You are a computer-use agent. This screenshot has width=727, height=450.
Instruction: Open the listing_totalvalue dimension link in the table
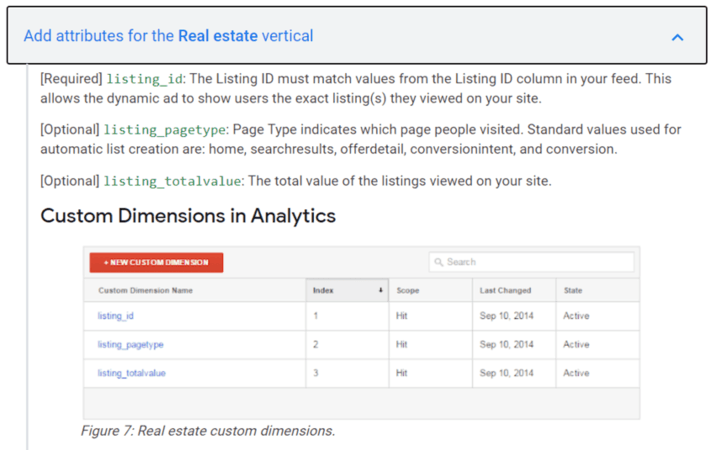133,373
